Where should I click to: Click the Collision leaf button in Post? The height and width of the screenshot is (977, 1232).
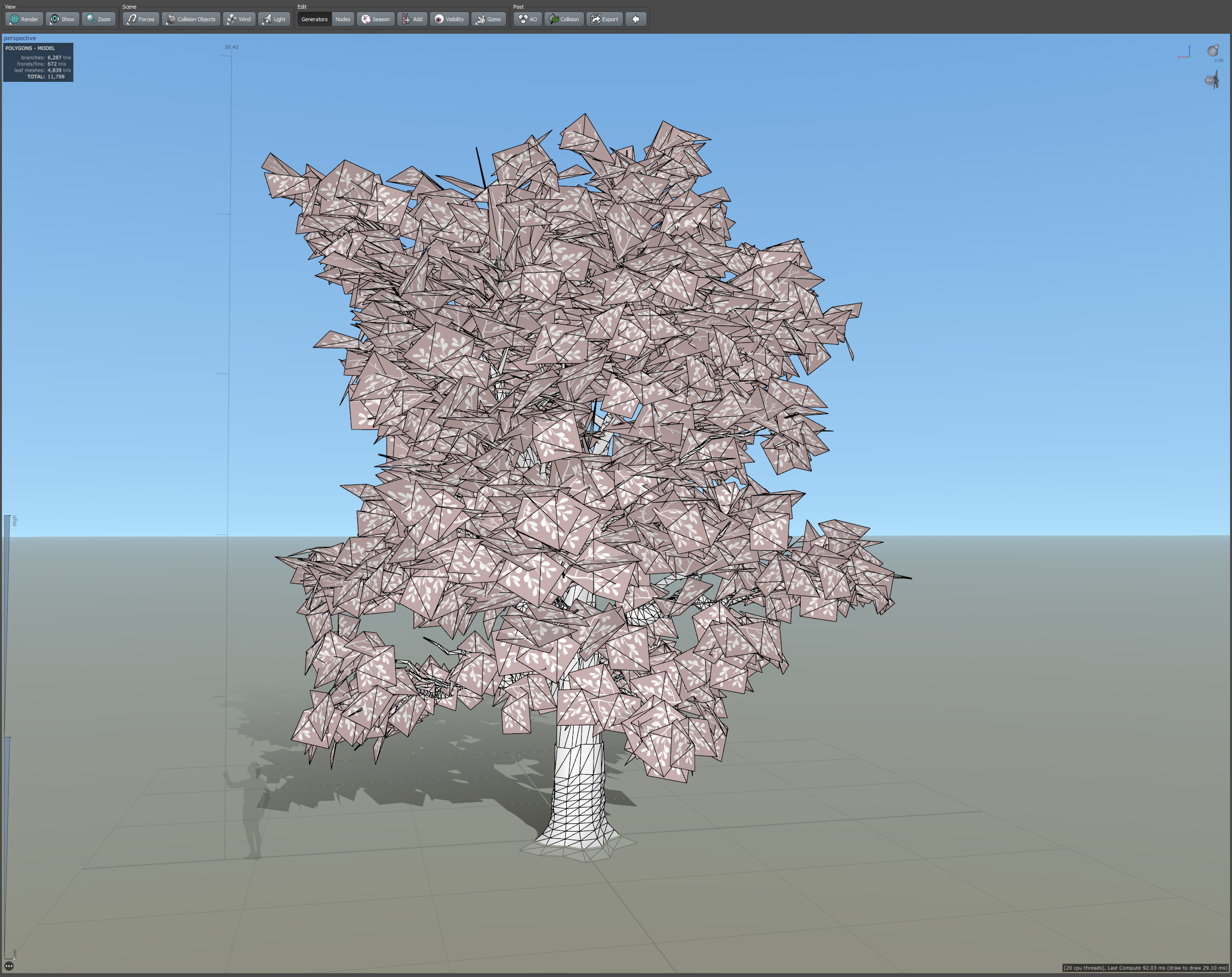564,19
